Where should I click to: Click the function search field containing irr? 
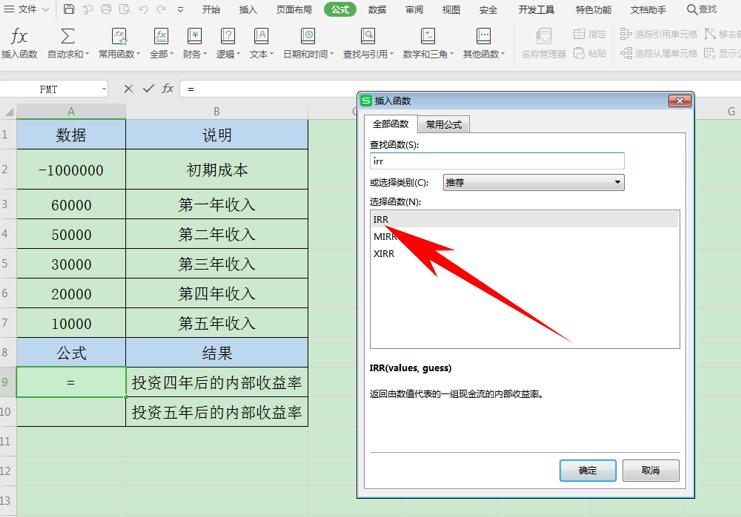tap(497, 161)
